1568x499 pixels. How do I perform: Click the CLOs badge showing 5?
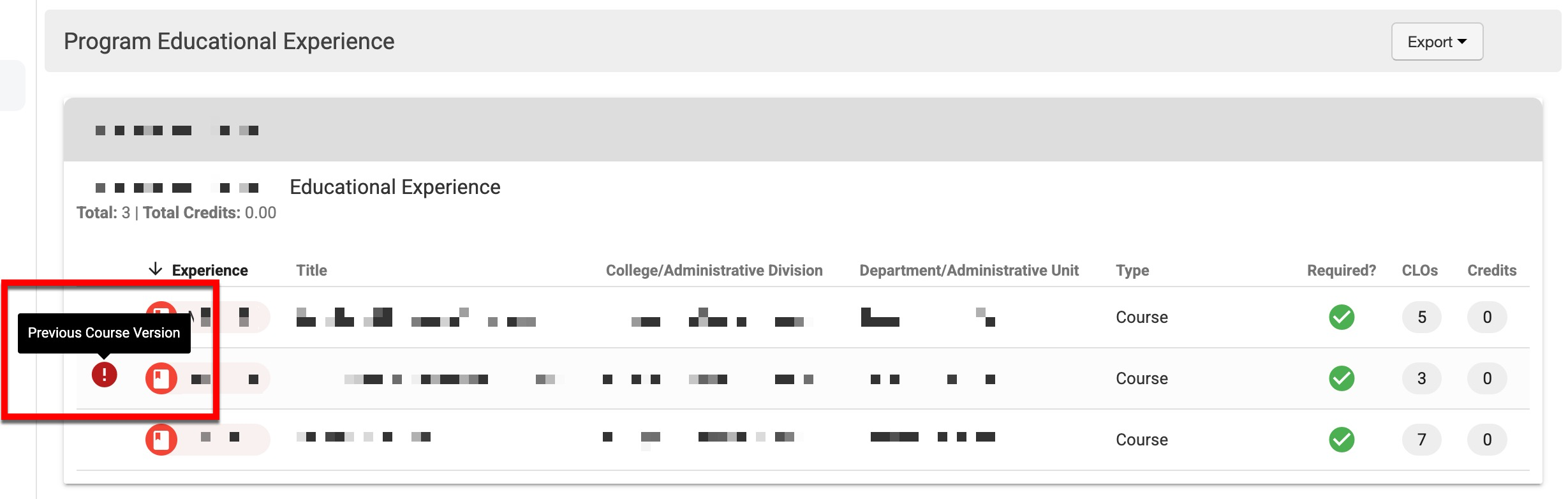(1421, 317)
